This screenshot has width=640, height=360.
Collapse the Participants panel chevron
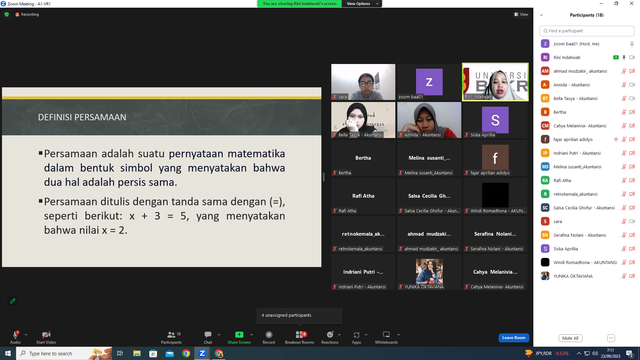[541, 15]
